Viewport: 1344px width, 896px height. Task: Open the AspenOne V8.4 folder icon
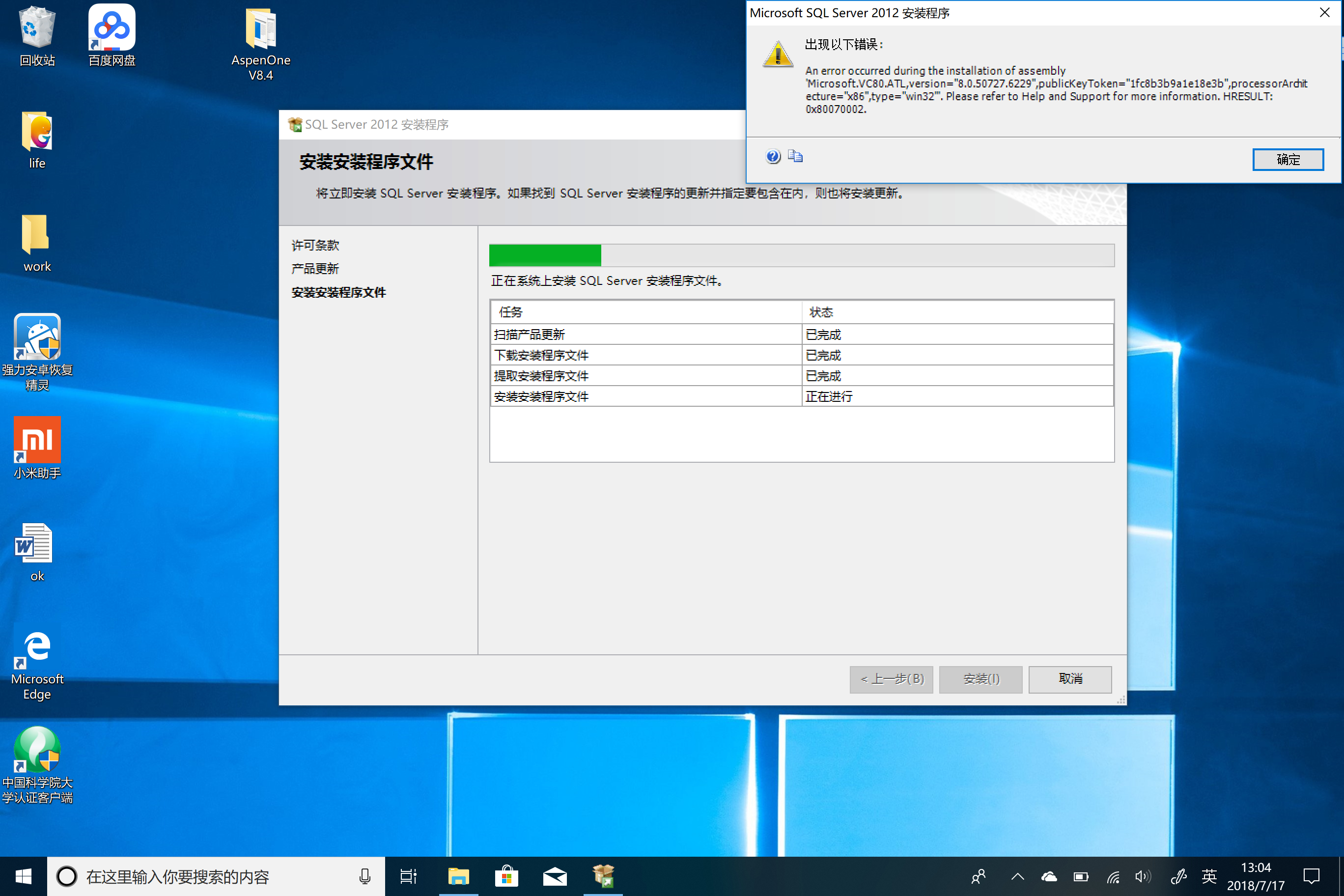pyautogui.click(x=261, y=28)
